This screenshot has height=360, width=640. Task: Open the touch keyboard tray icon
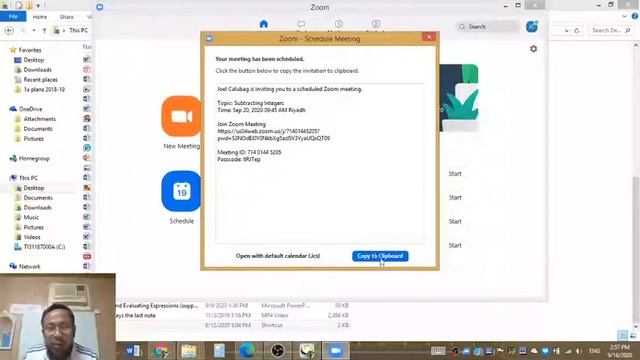click(438, 351)
